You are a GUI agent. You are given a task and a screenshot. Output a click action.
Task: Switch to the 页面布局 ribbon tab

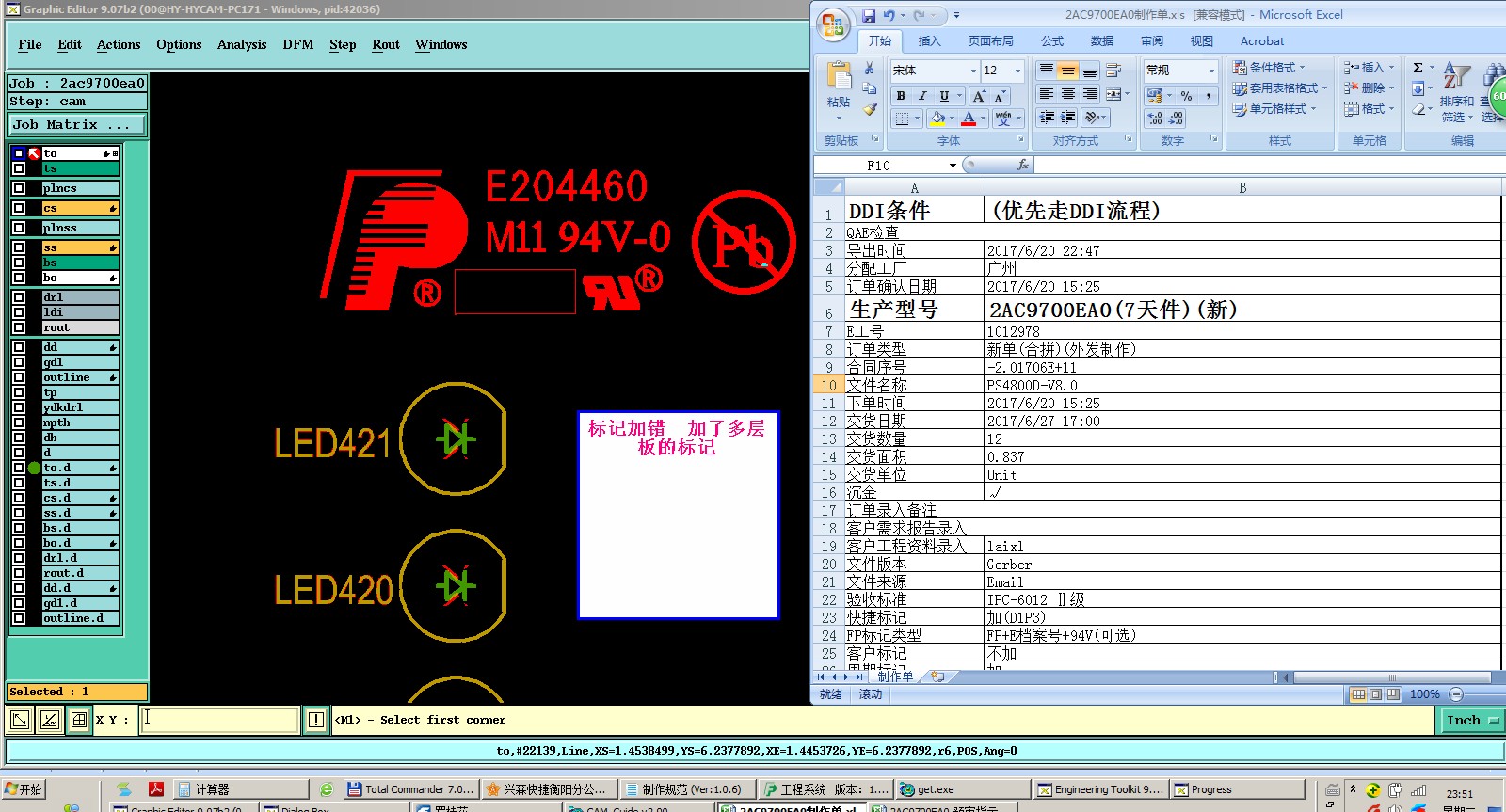pyautogui.click(x=990, y=41)
